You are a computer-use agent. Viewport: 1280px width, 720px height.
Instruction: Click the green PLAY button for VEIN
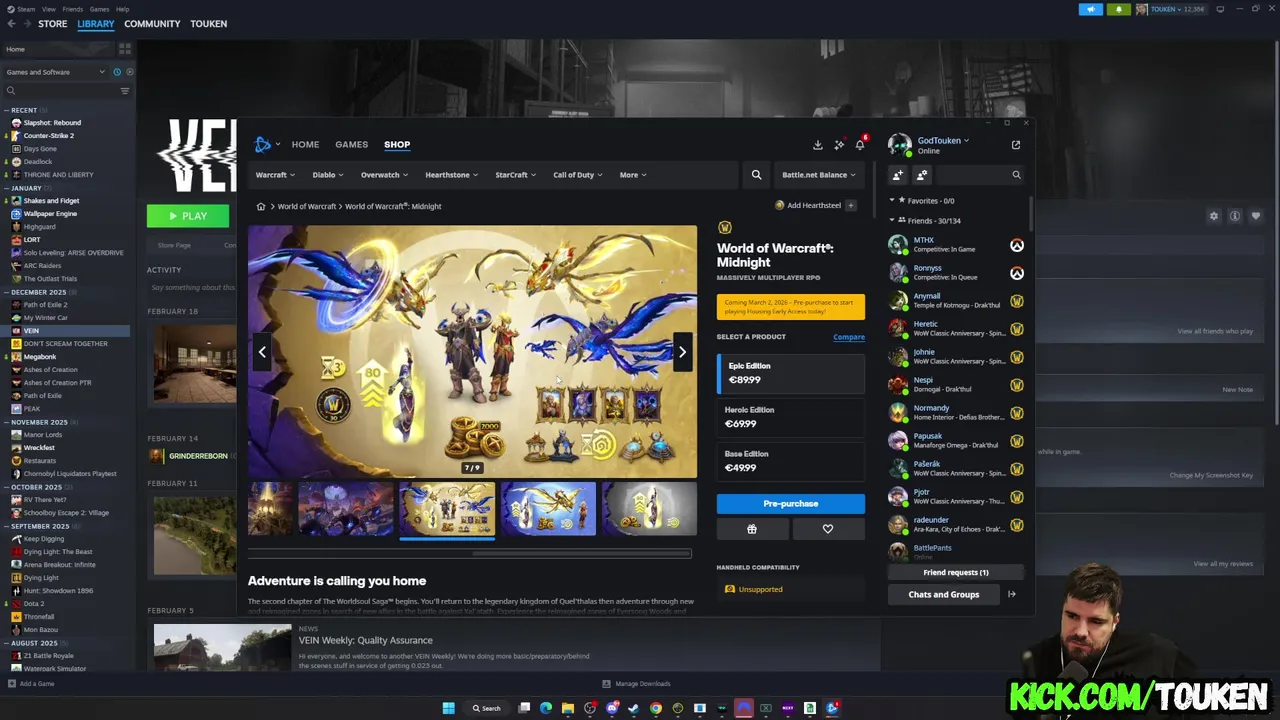[188, 216]
